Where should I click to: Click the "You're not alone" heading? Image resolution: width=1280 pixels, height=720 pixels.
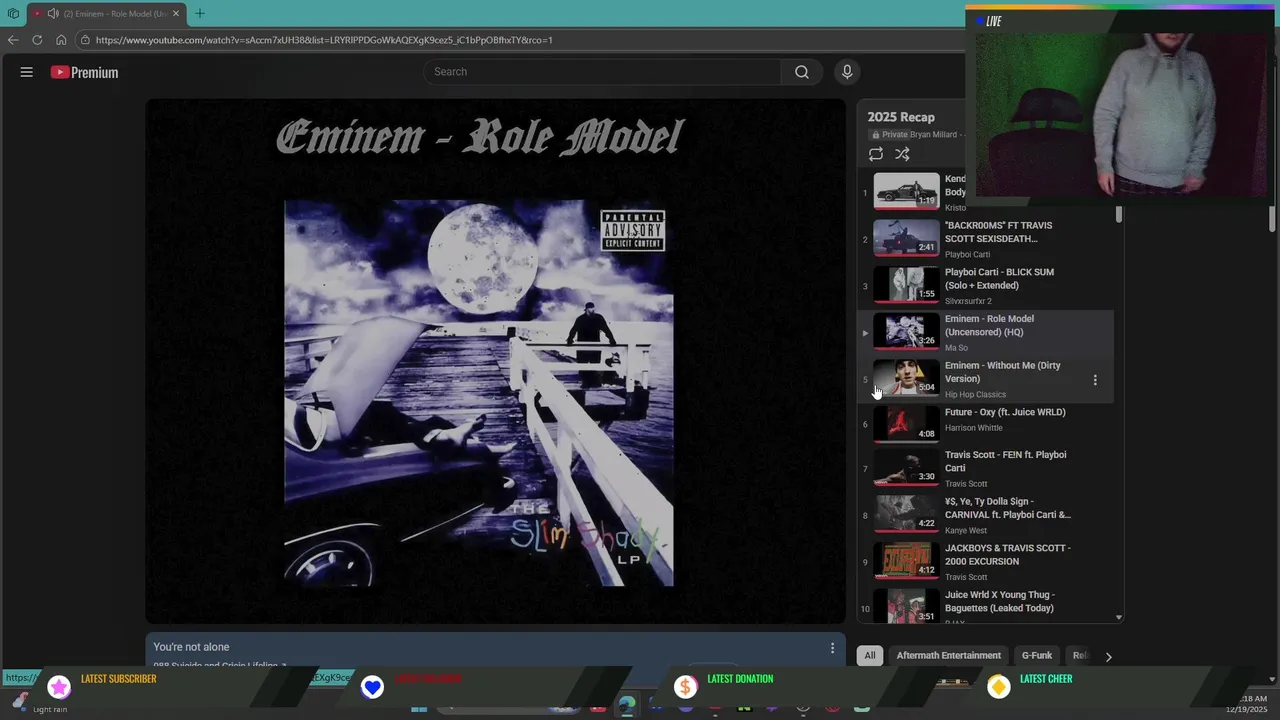[191, 647]
